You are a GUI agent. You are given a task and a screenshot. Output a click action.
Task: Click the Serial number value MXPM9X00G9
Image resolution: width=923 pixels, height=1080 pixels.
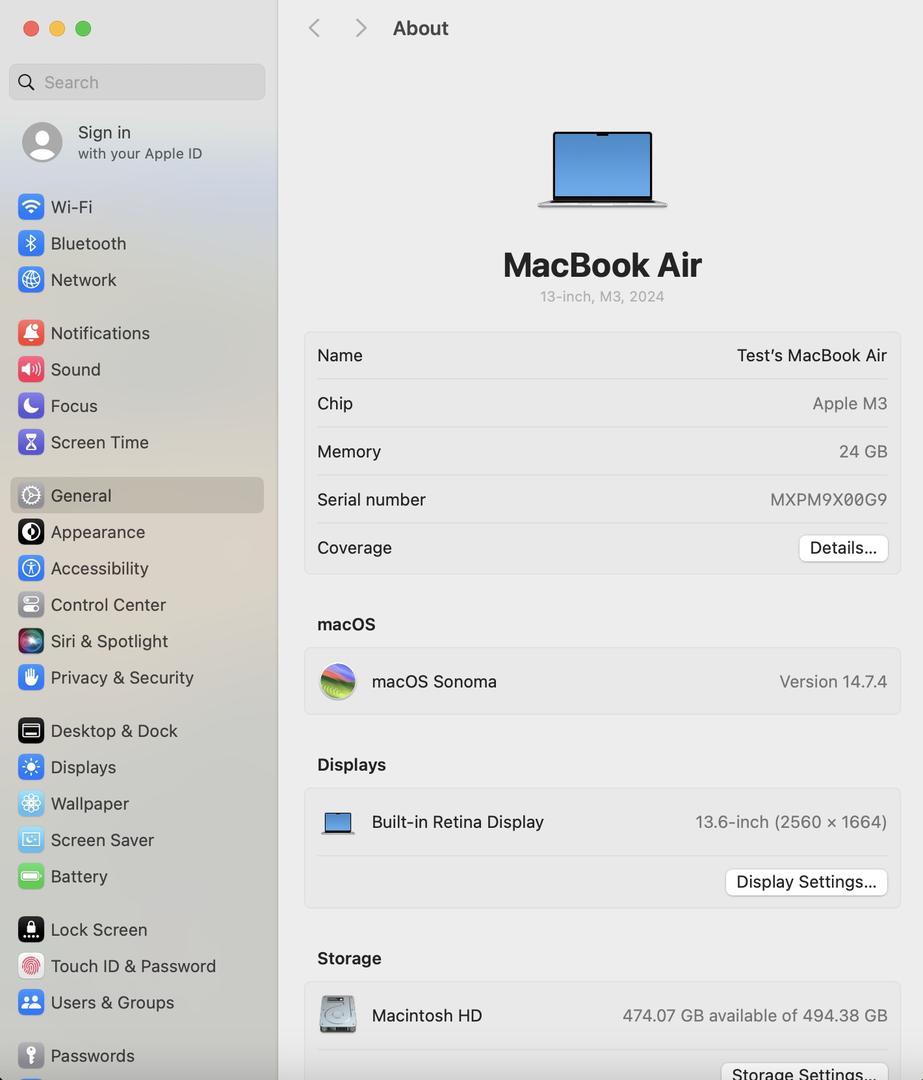(828, 499)
